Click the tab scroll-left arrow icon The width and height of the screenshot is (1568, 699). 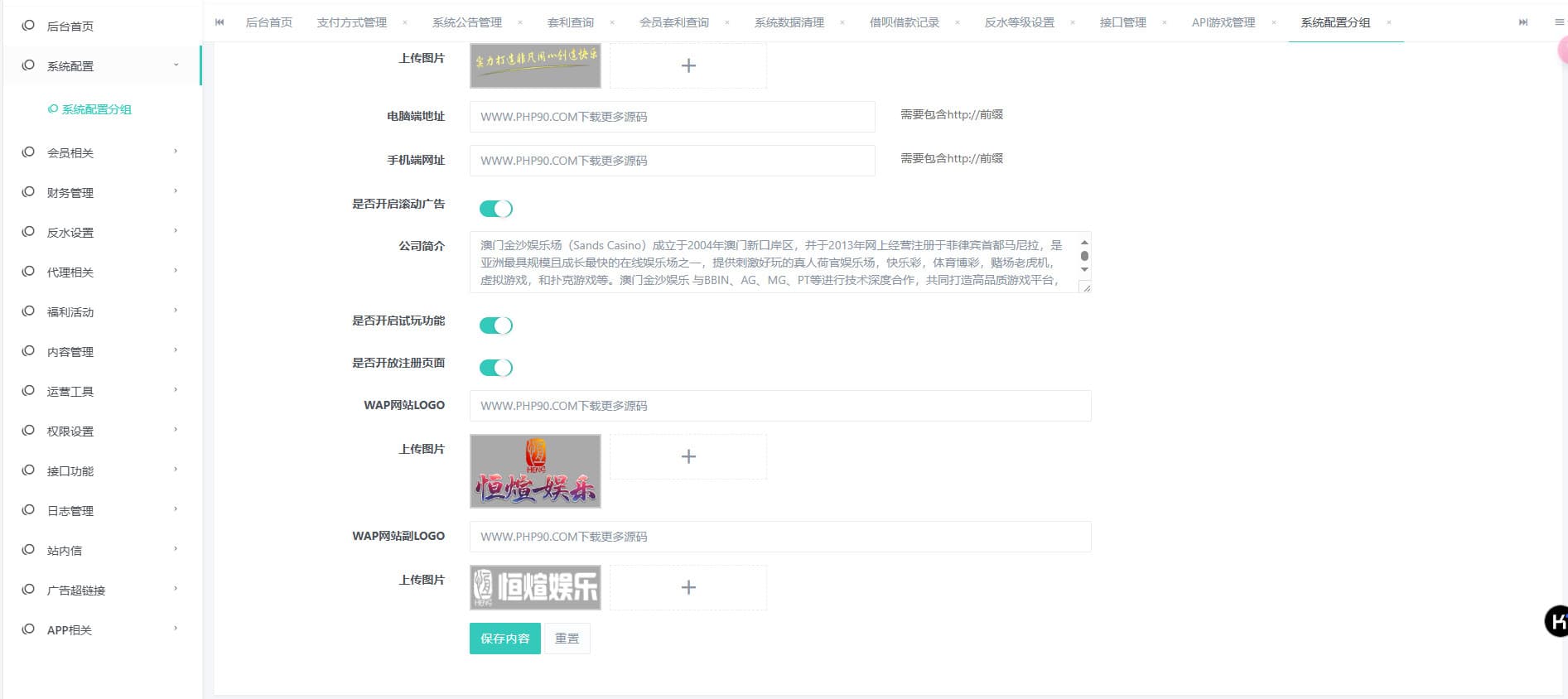220,22
